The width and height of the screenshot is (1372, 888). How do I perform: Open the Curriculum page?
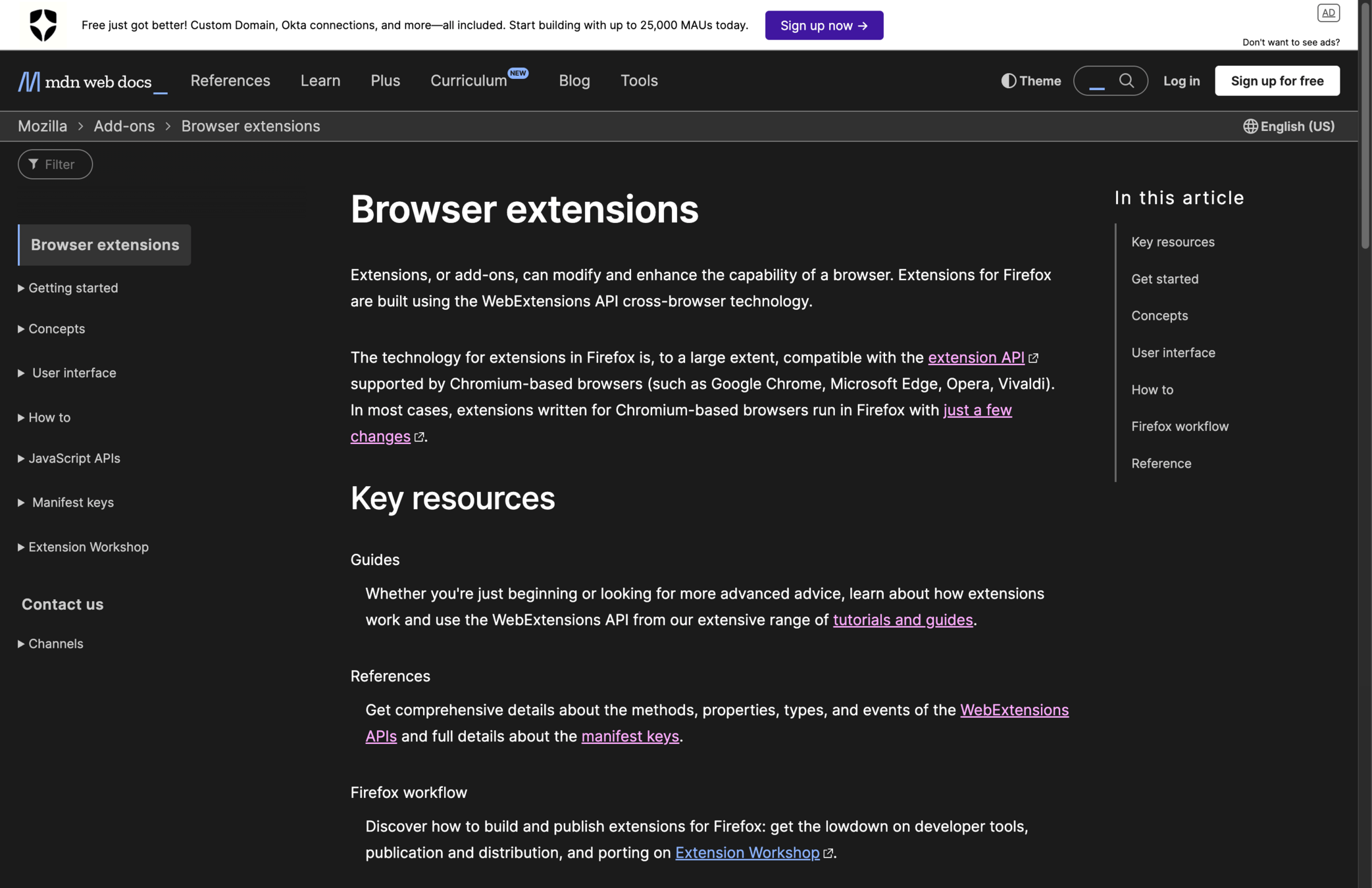pyautogui.click(x=469, y=80)
